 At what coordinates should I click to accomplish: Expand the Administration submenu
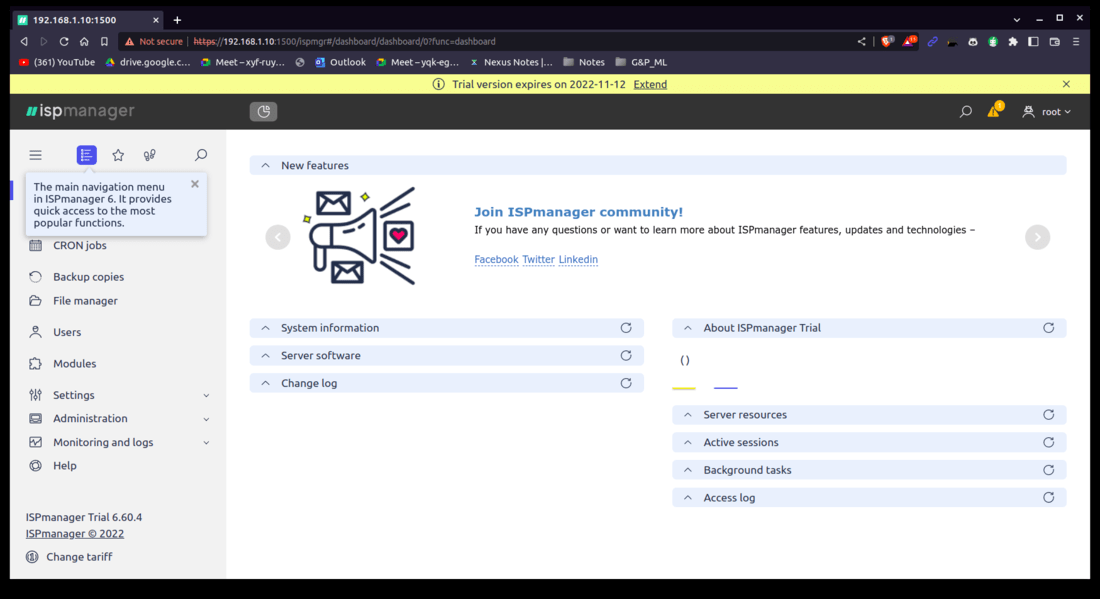(x=206, y=419)
